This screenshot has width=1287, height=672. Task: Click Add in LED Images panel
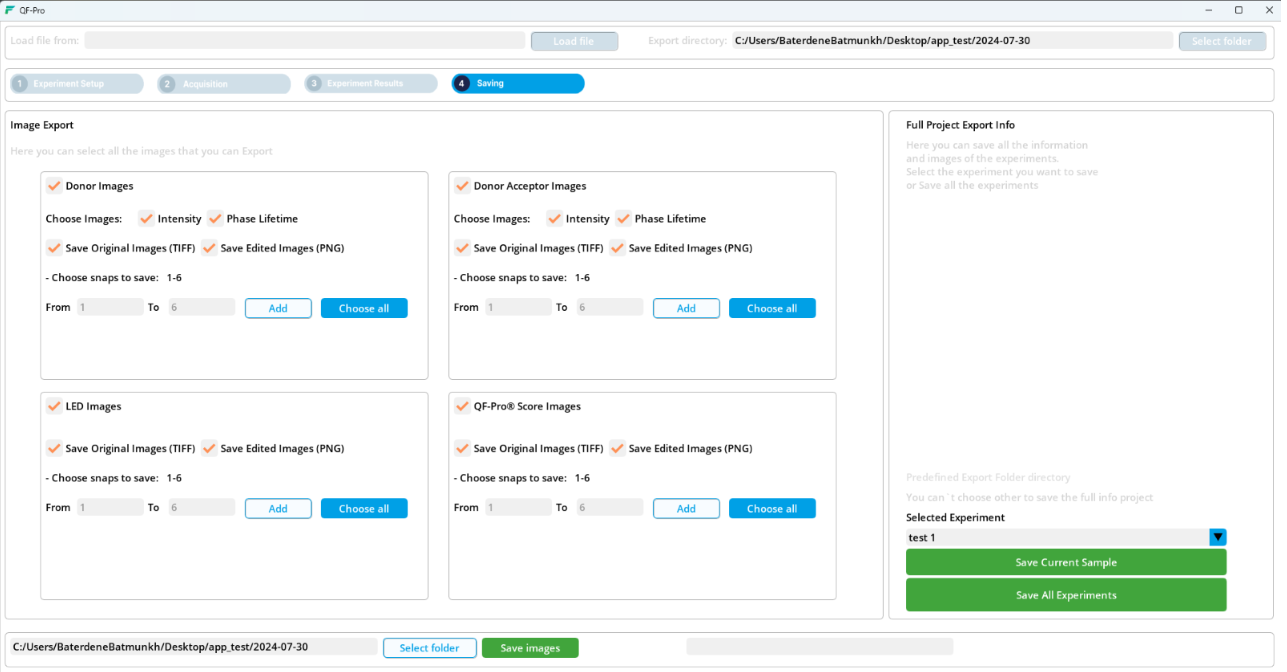point(278,509)
